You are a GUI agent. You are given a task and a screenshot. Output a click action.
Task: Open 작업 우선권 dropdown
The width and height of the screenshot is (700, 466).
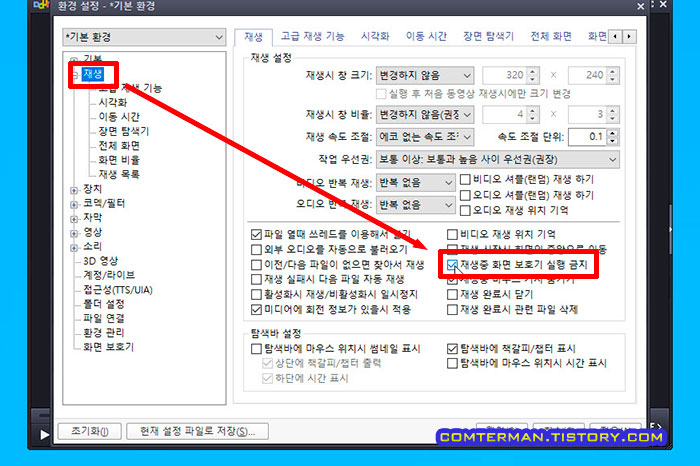click(x=498, y=159)
